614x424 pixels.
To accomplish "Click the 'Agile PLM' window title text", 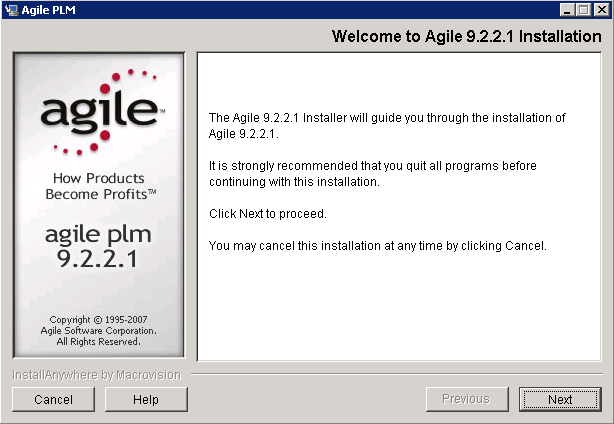I will click(x=49, y=10).
